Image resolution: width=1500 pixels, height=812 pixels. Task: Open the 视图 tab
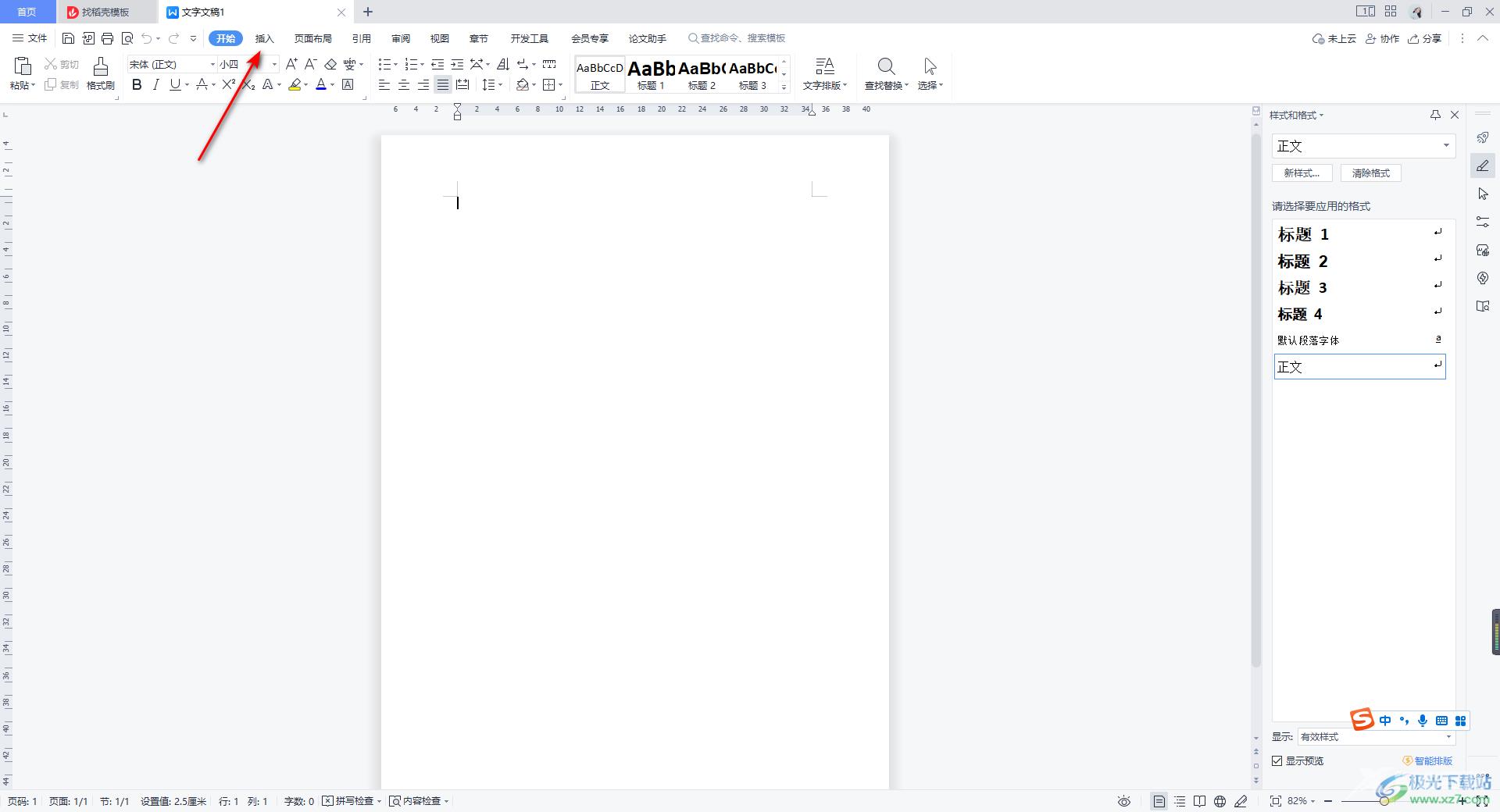click(440, 38)
